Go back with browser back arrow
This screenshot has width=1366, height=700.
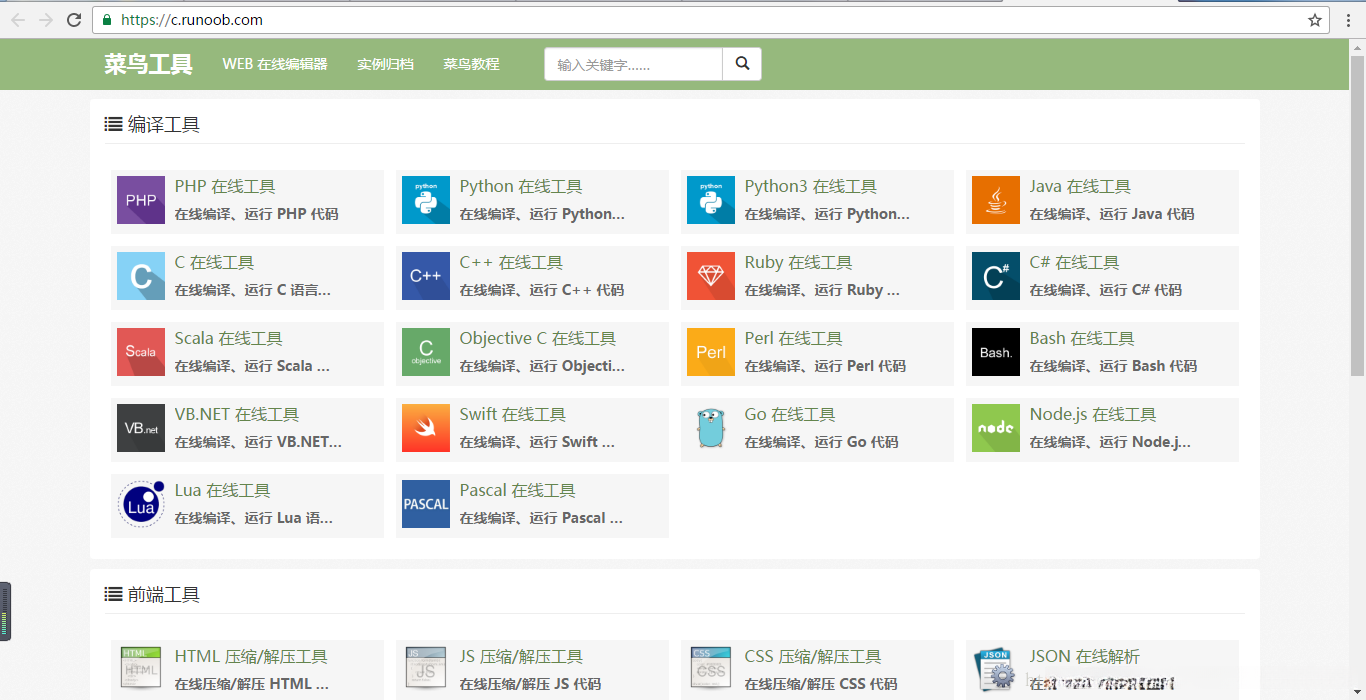click(x=18, y=19)
